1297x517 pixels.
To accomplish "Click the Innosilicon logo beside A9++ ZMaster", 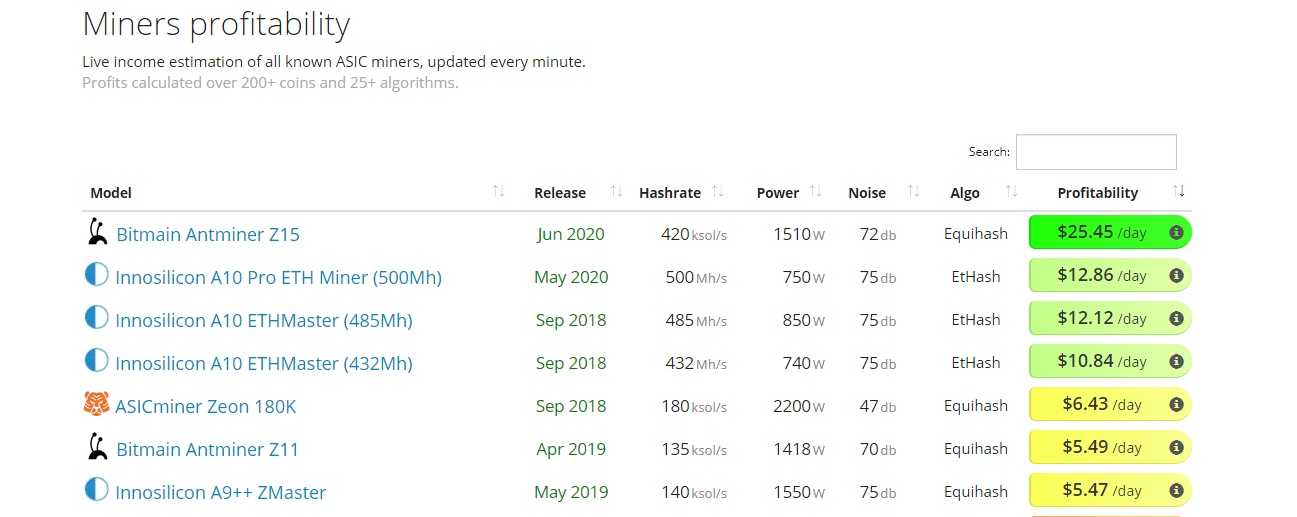I will click(97, 491).
